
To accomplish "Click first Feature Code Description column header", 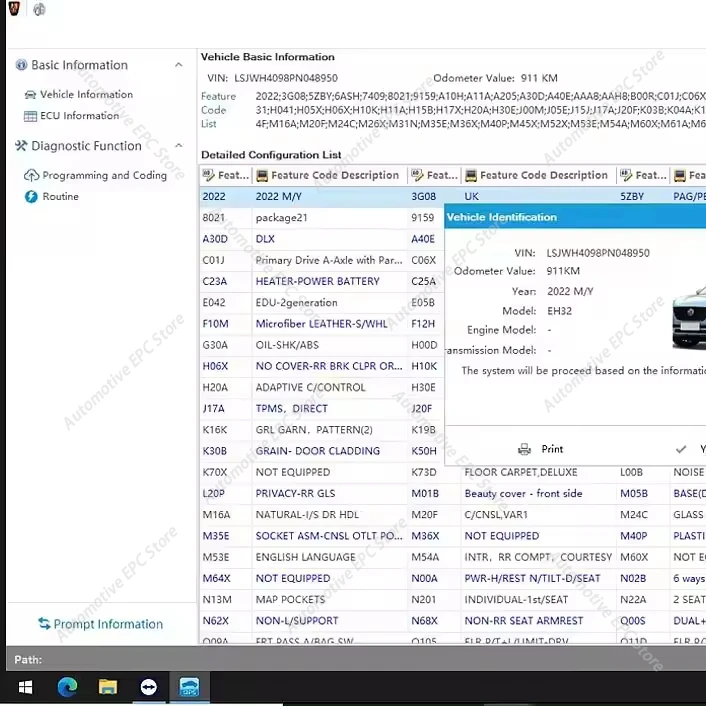I will (x=334, y=175).
